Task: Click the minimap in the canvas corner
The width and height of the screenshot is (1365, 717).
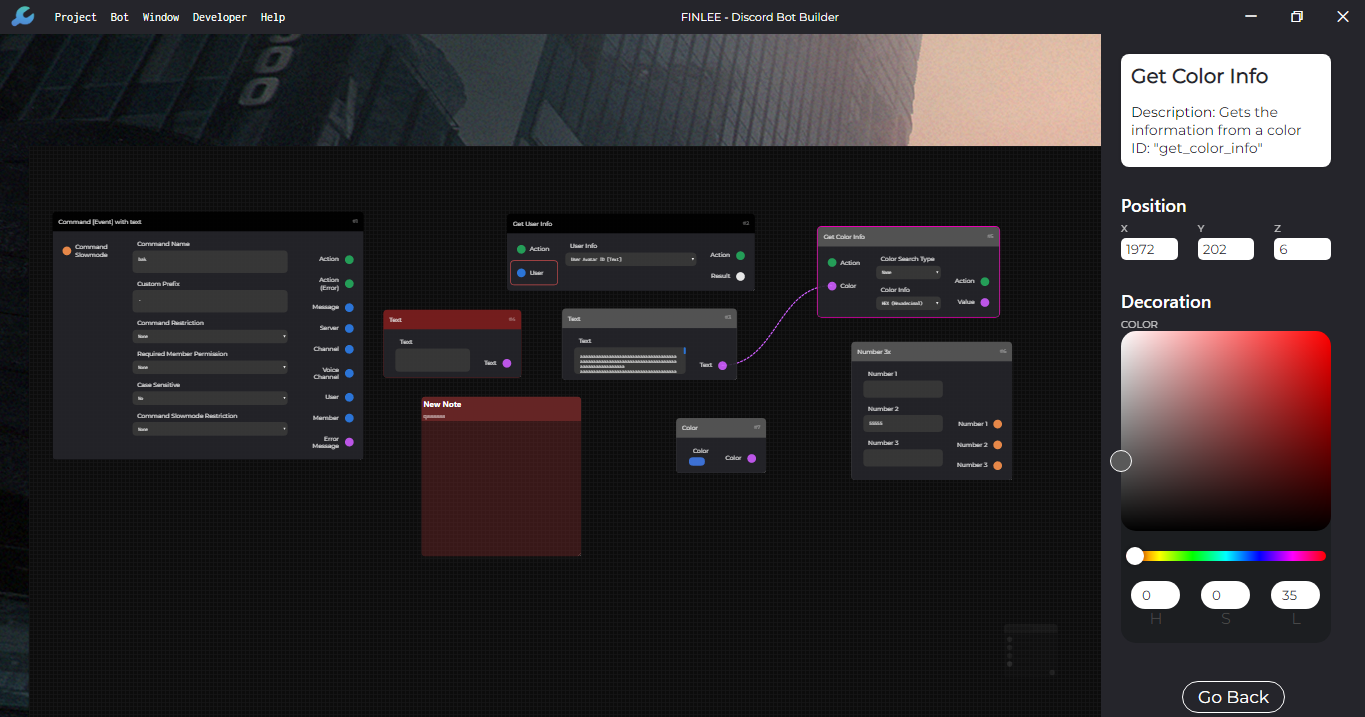Action: tap(1030, 650)
